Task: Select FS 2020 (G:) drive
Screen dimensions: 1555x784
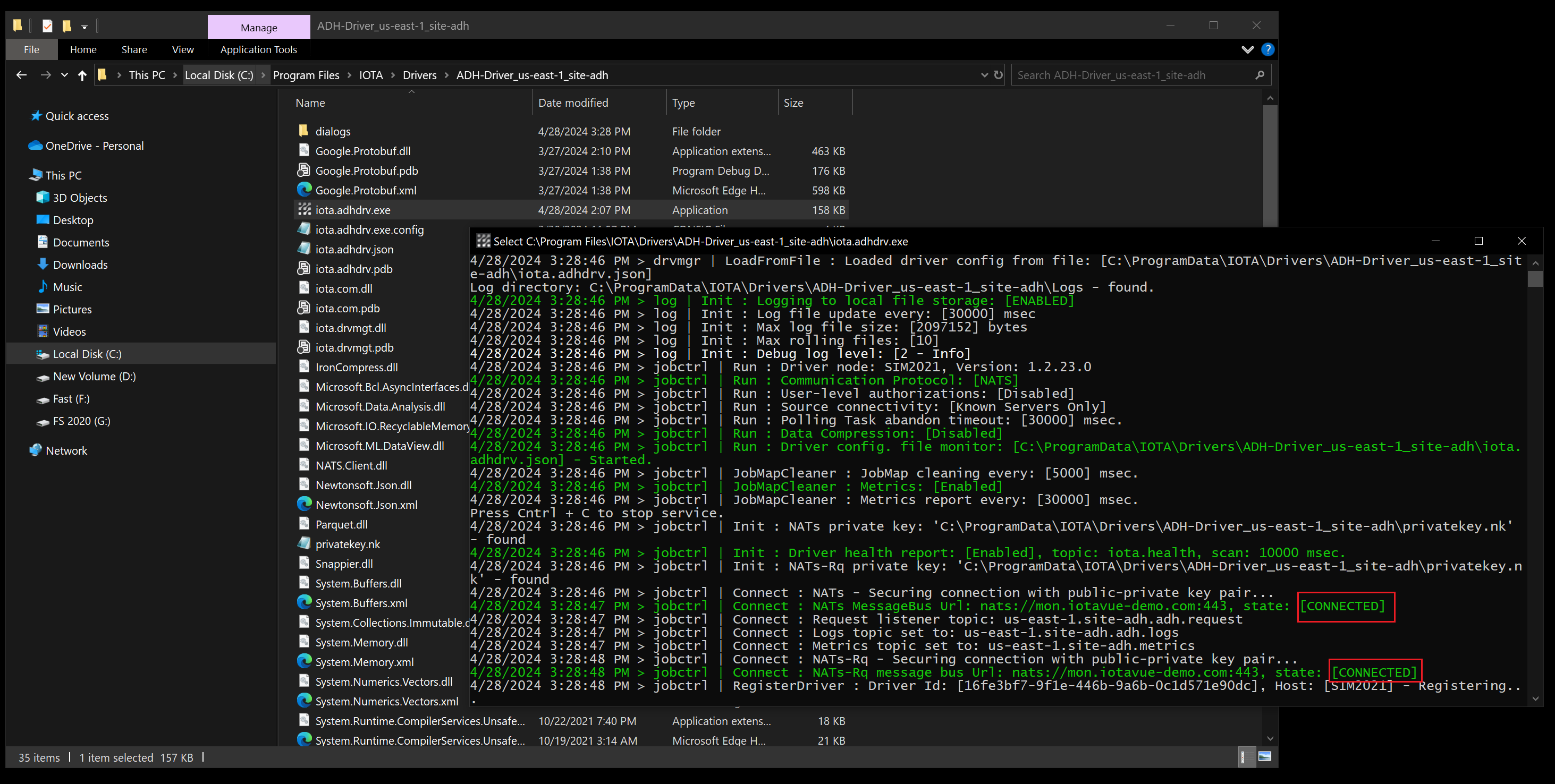Action: coord(81,421)
